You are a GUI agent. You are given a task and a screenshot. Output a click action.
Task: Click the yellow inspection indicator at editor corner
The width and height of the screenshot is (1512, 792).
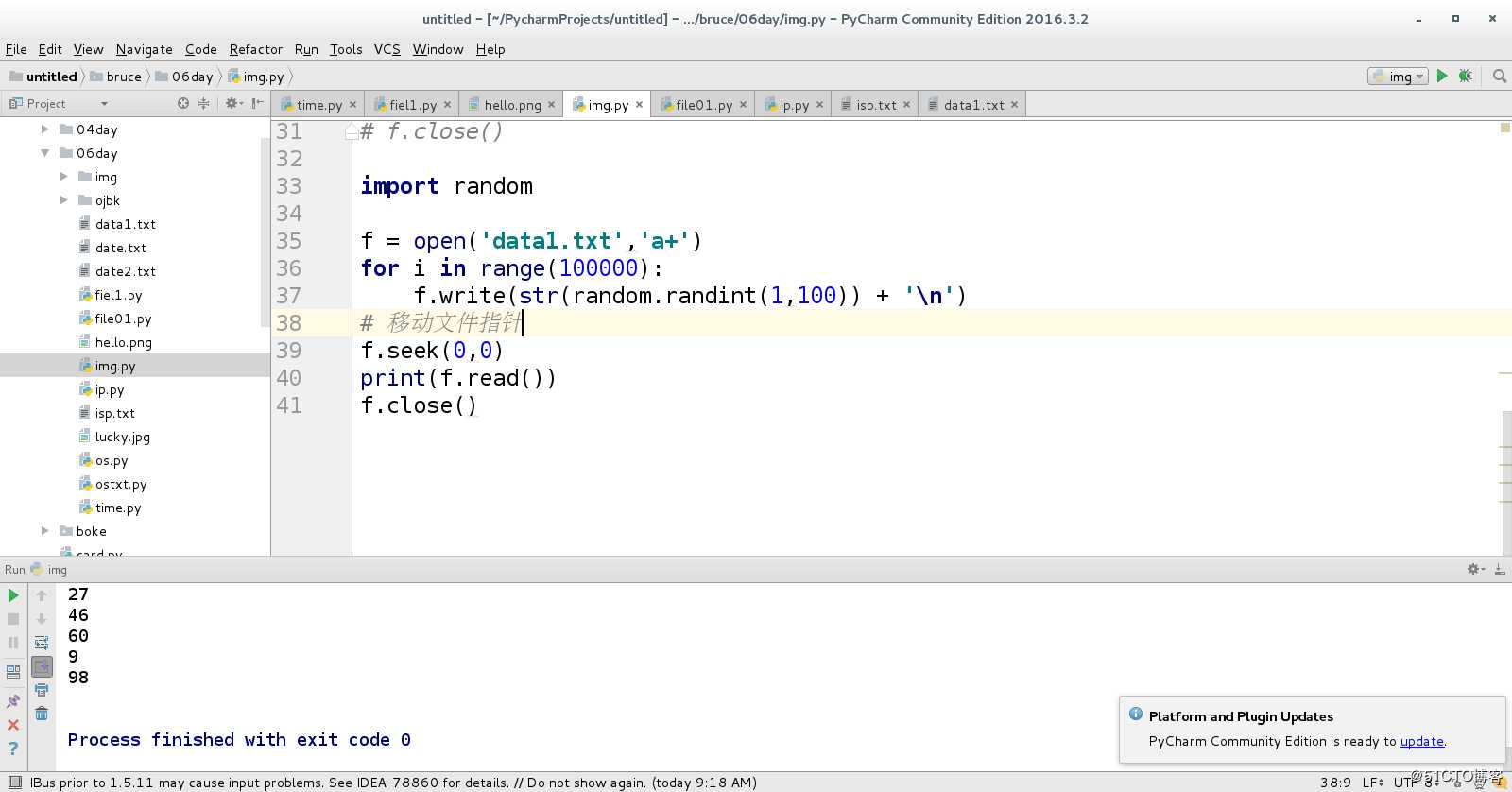coord(1504,128)
